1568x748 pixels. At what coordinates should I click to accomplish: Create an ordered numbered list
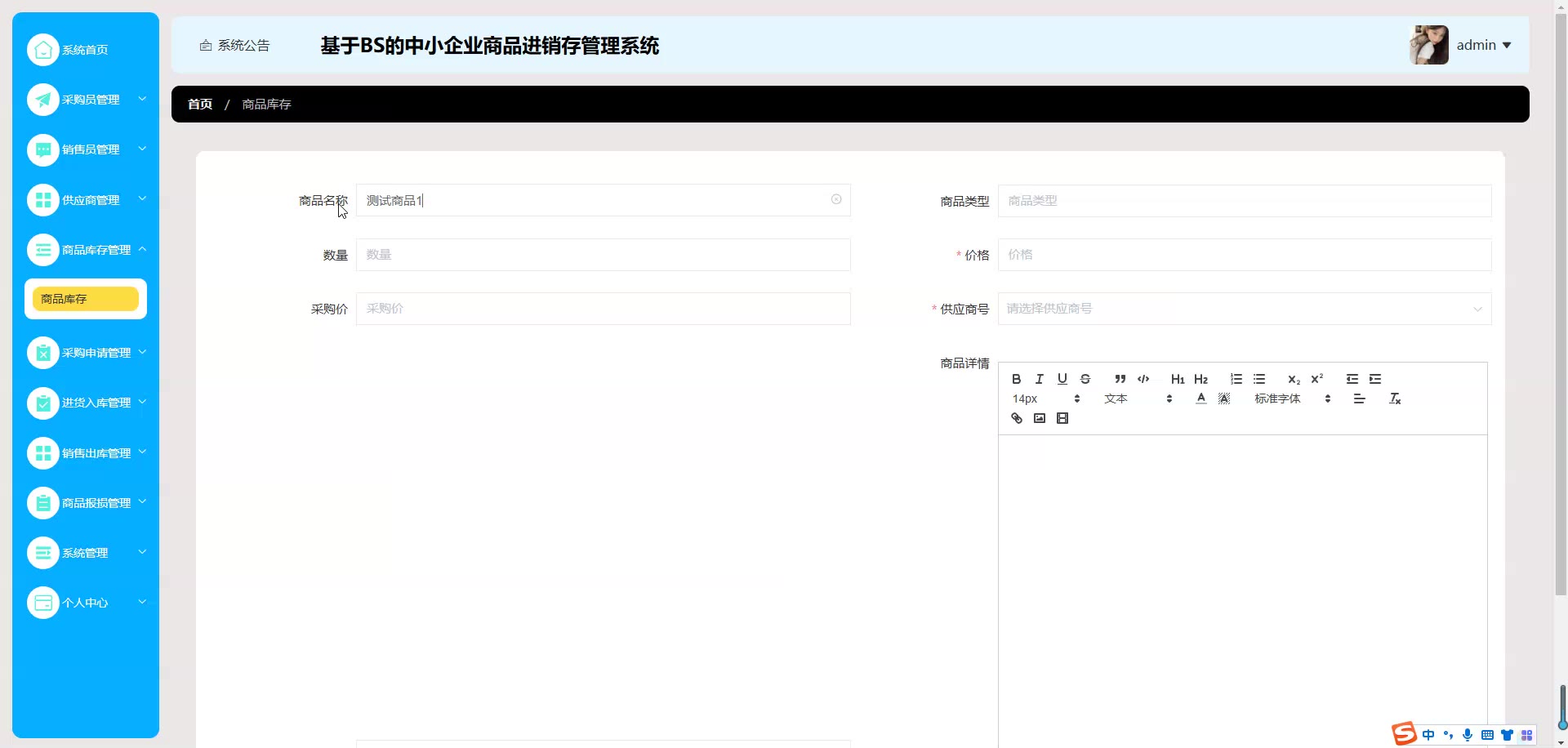(x=1236, y=379)
